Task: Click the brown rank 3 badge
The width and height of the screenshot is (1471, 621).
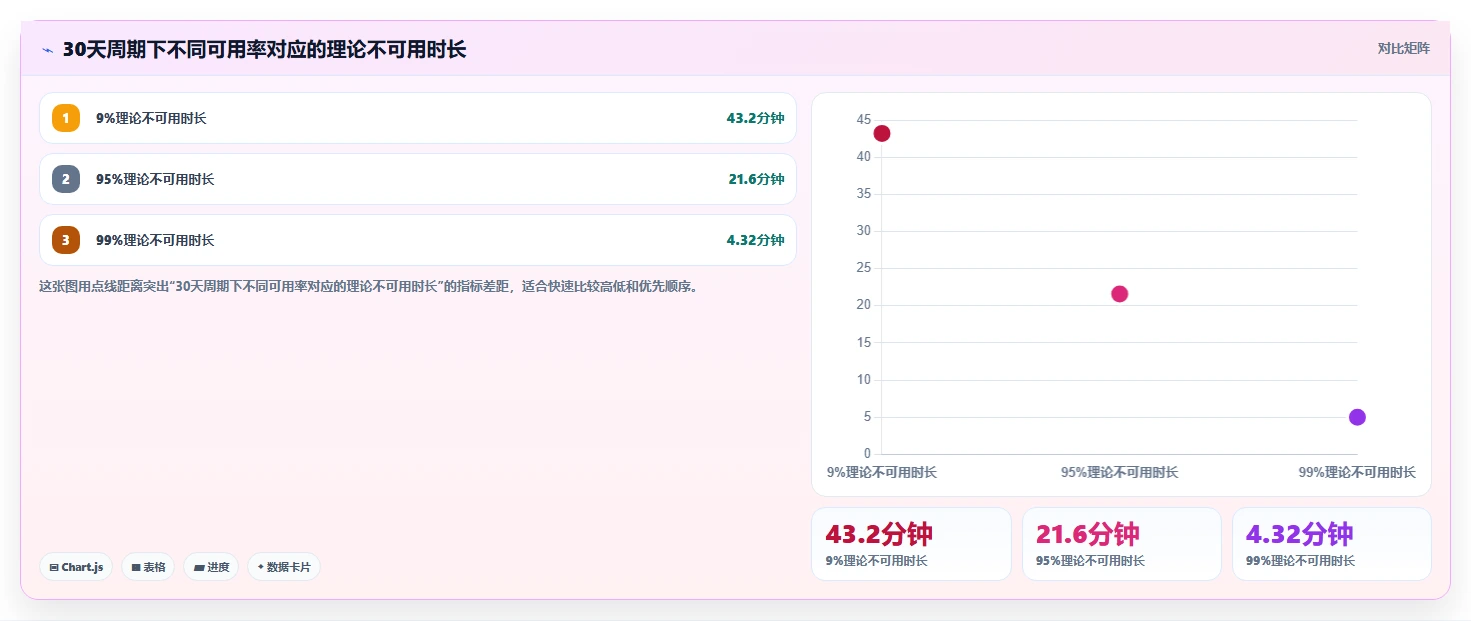Action: pyautogui.click(x=66, y=240)
